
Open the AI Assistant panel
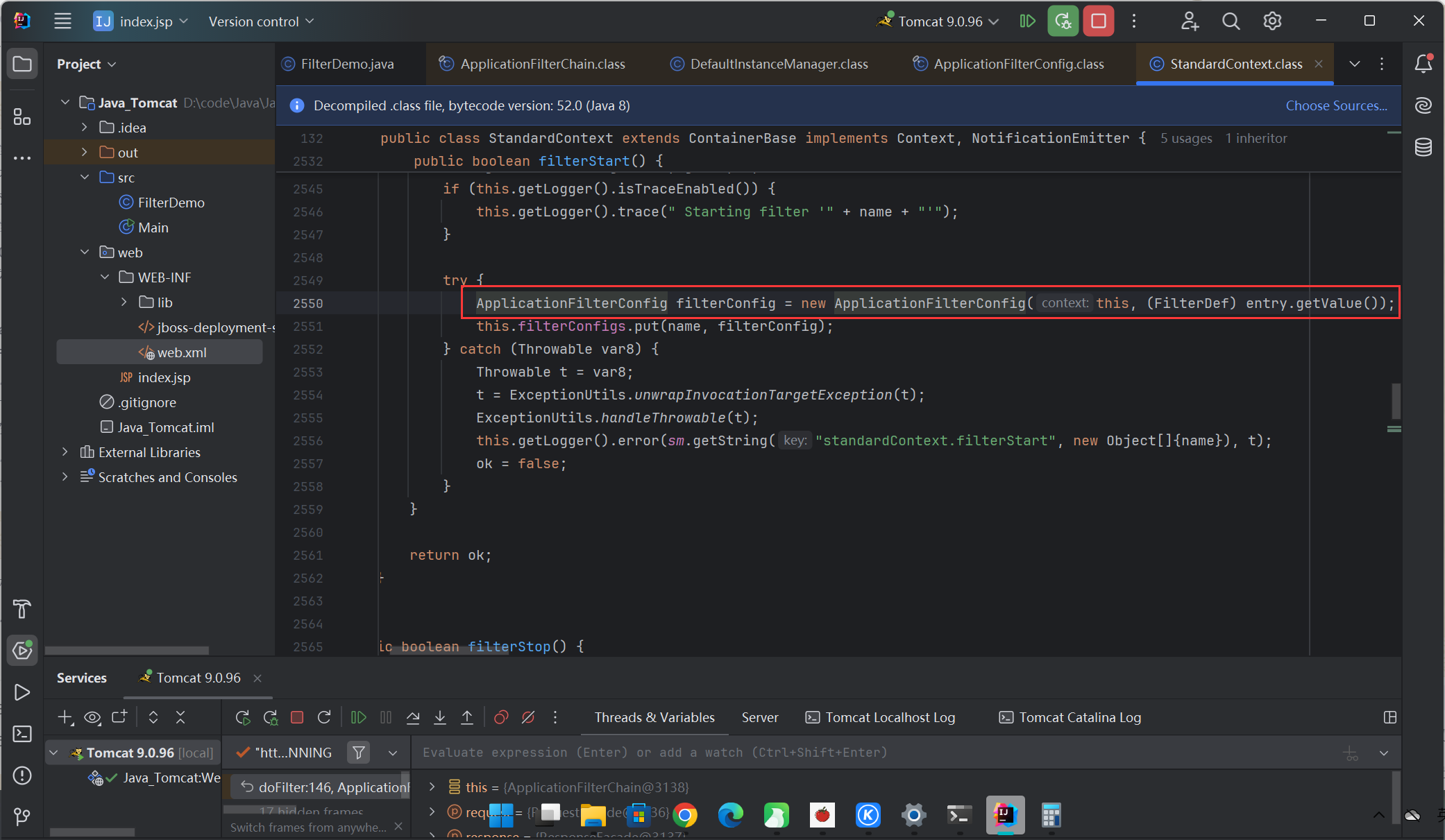[x=1423, y=105]
